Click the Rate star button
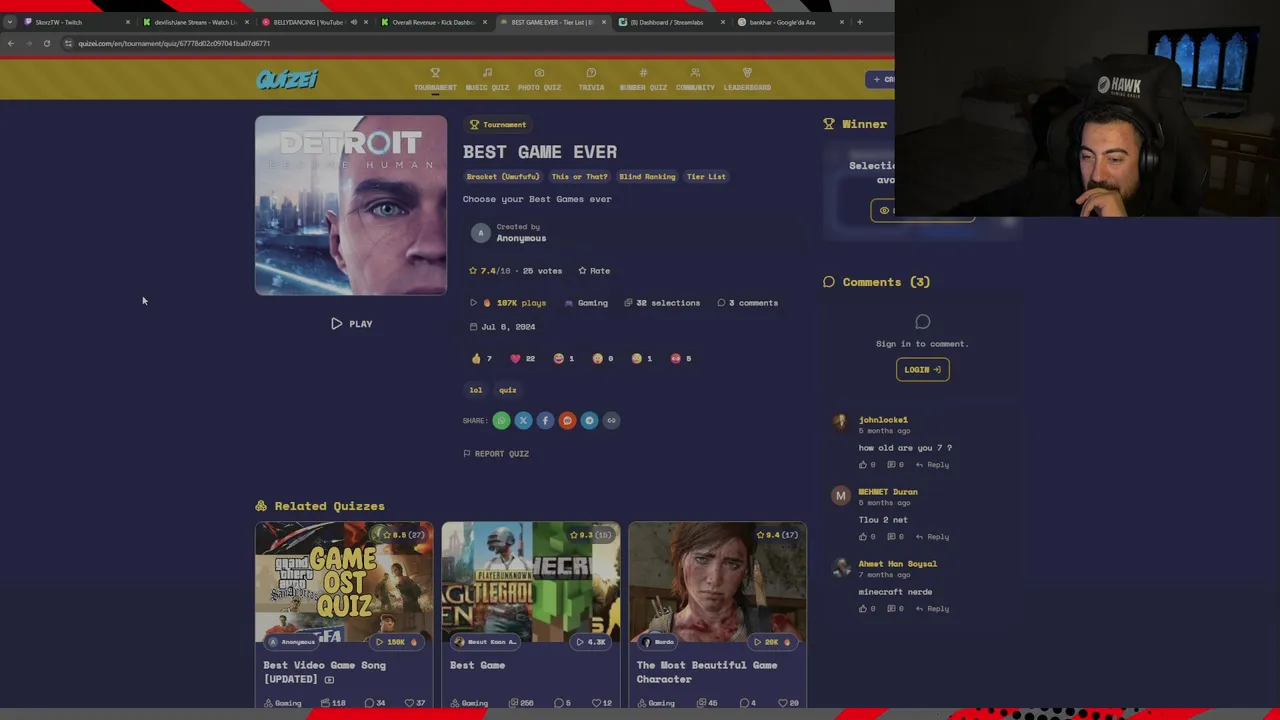This screenshot has height=720, width=1280. click(594, 271)
